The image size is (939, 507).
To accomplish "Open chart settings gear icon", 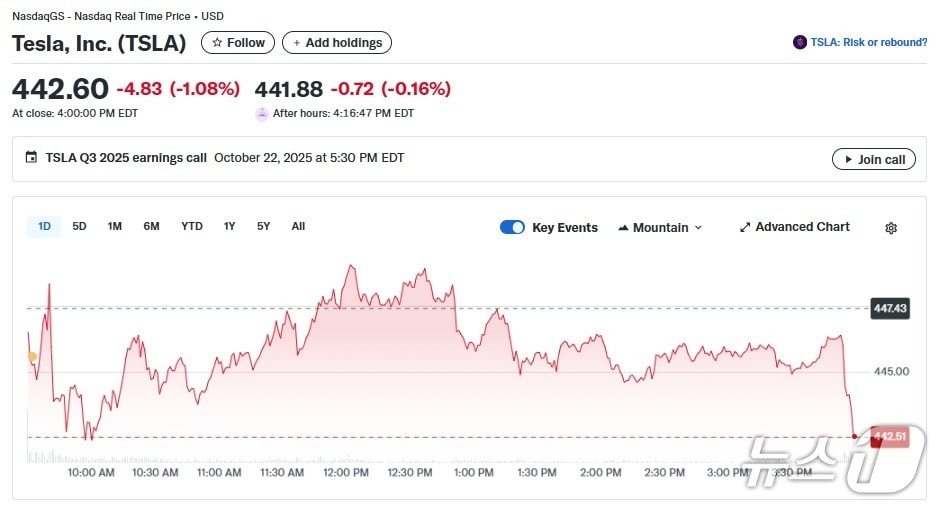I will point(890,228).
